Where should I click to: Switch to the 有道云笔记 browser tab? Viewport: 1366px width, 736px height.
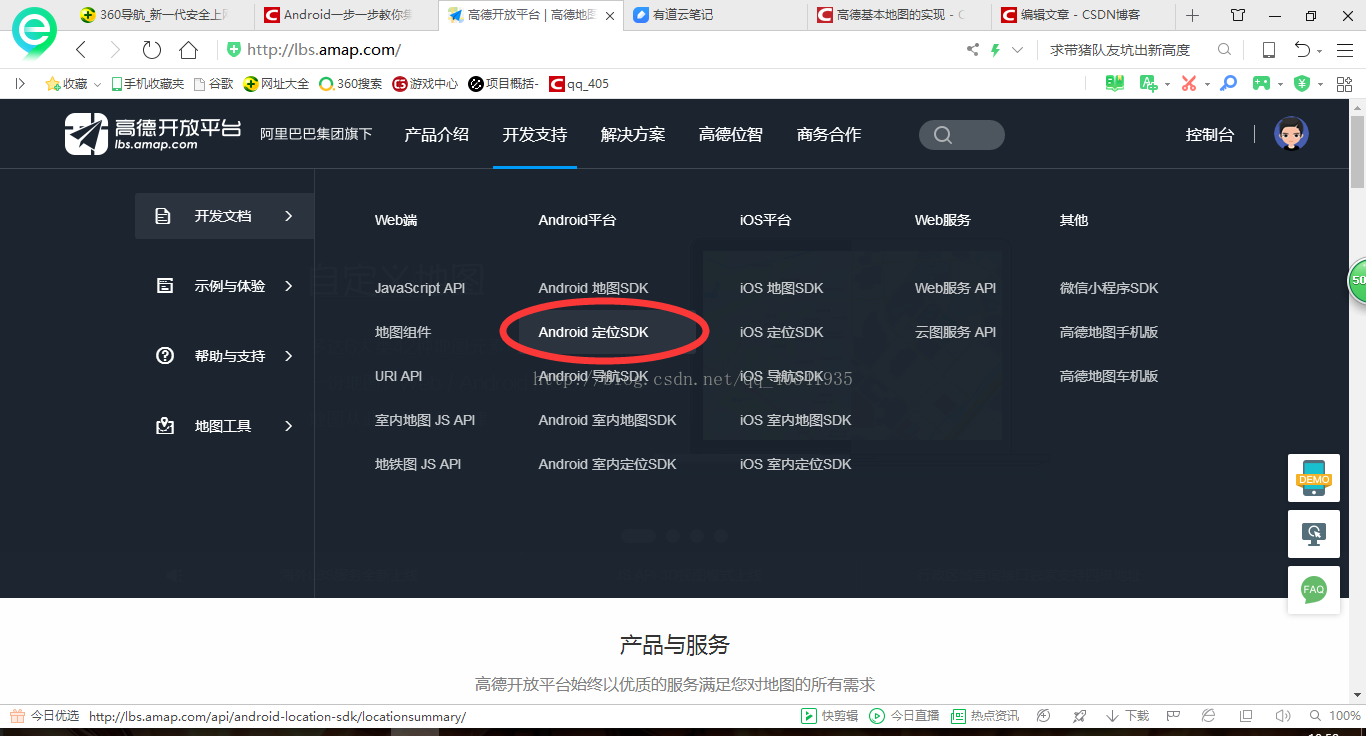pos(715,15)
